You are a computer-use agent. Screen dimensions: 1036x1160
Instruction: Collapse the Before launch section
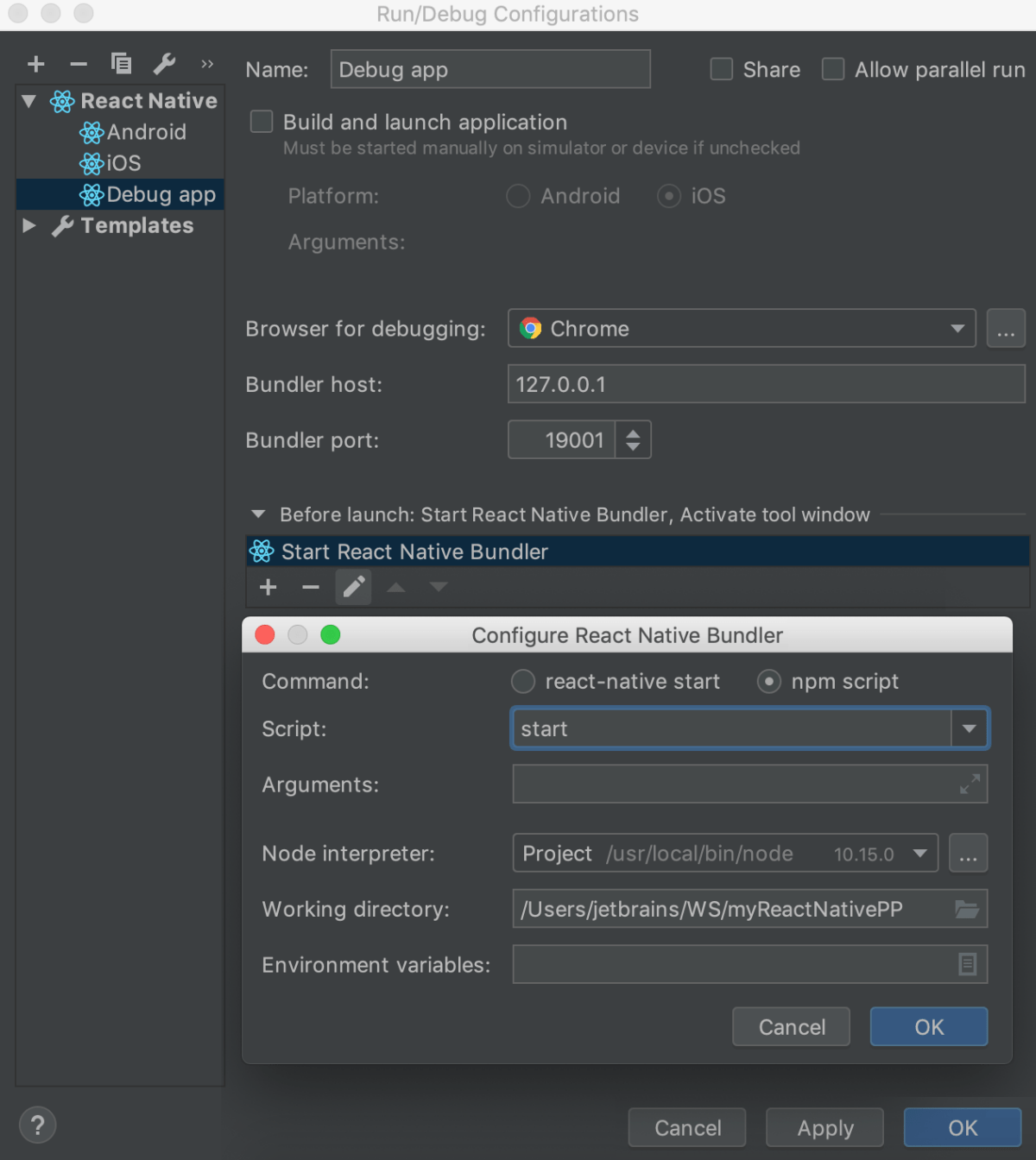(258, 514)
